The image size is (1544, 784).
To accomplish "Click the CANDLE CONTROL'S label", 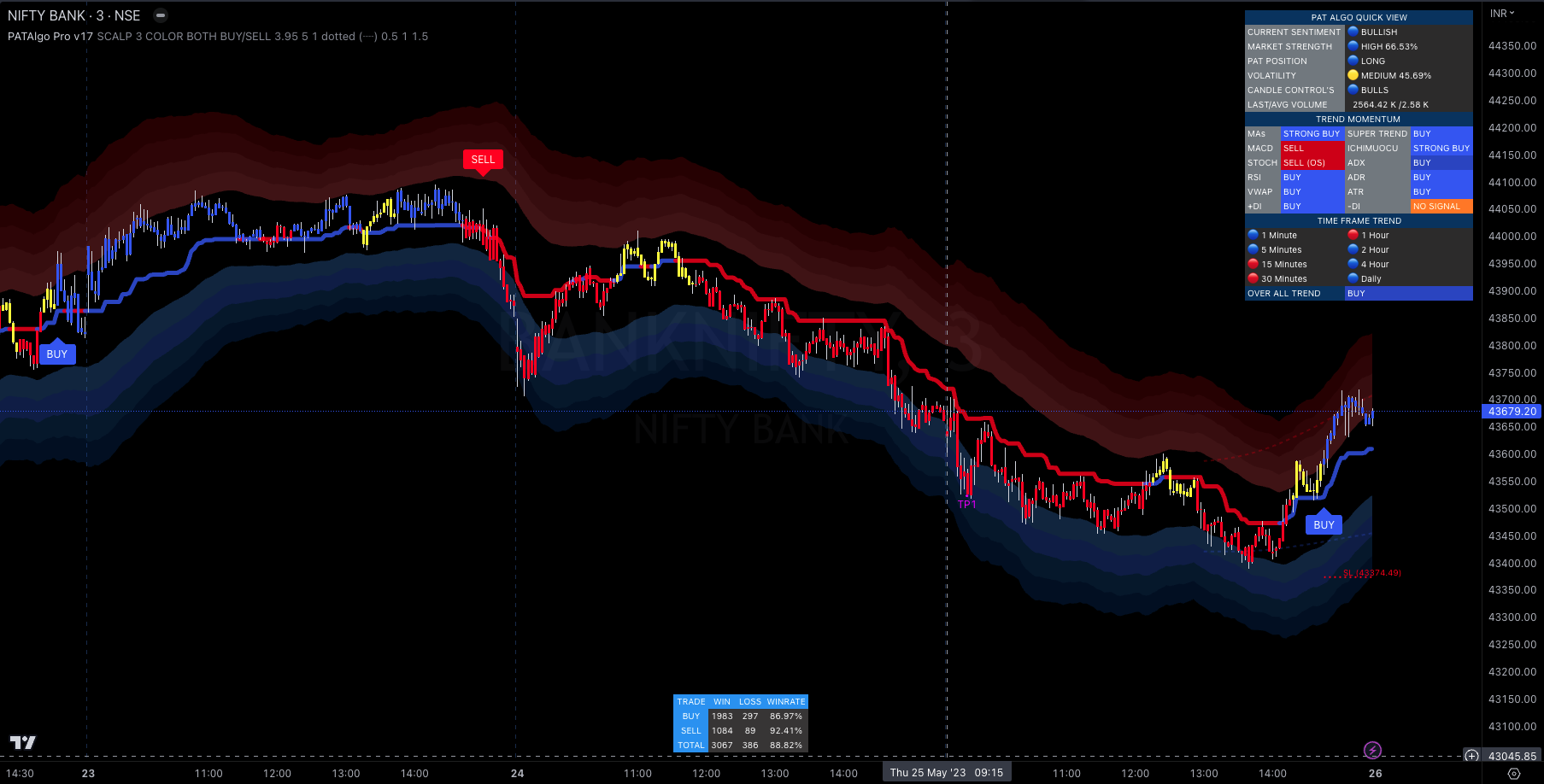I will click(x=1294, y=90).
